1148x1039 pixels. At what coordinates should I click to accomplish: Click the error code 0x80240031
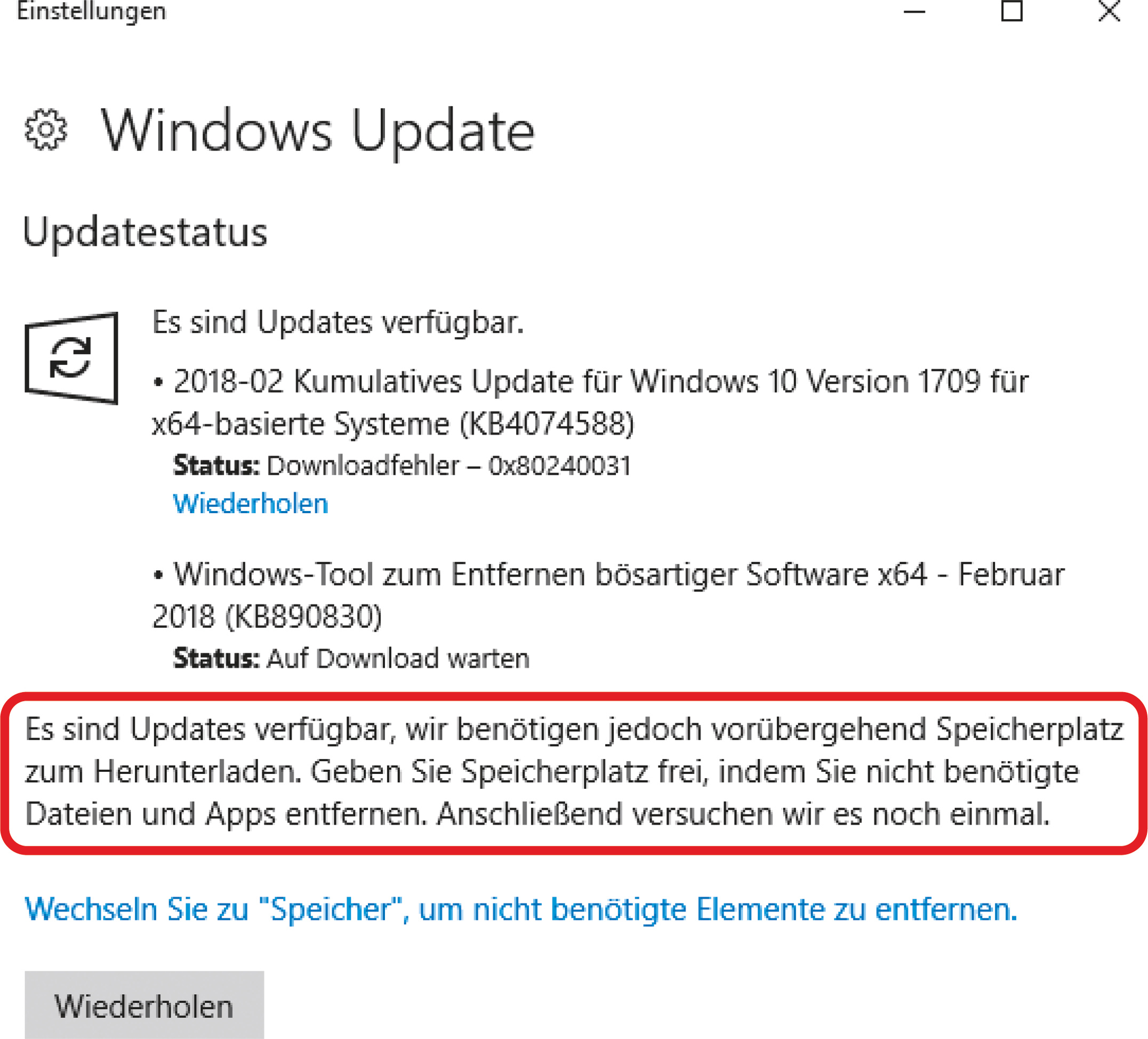click(x=559, y=466)
